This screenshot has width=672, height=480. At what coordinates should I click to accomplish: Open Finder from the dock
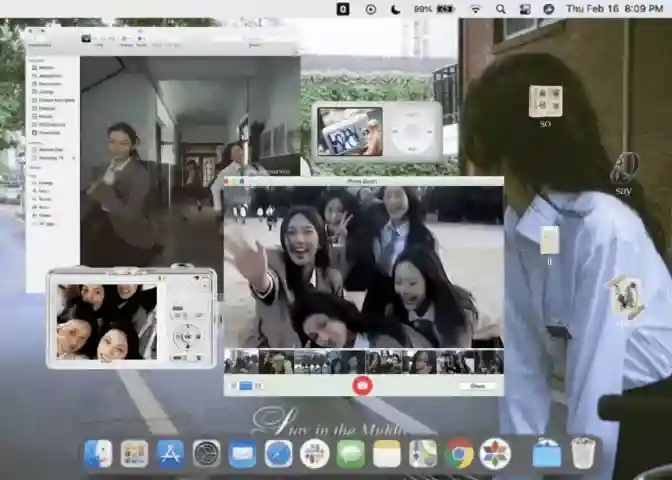coord(99,453)
